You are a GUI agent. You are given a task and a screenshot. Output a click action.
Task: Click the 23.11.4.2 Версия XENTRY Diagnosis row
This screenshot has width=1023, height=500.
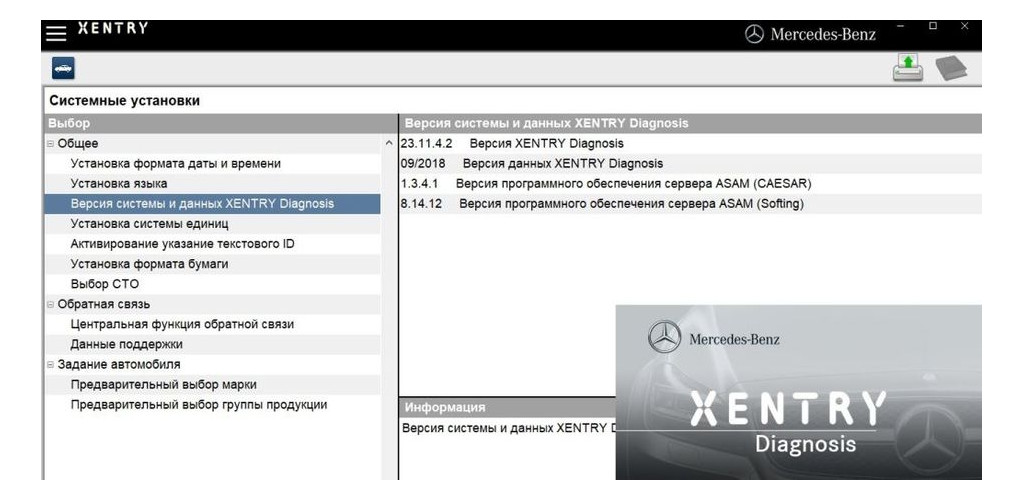pos(690,144)
